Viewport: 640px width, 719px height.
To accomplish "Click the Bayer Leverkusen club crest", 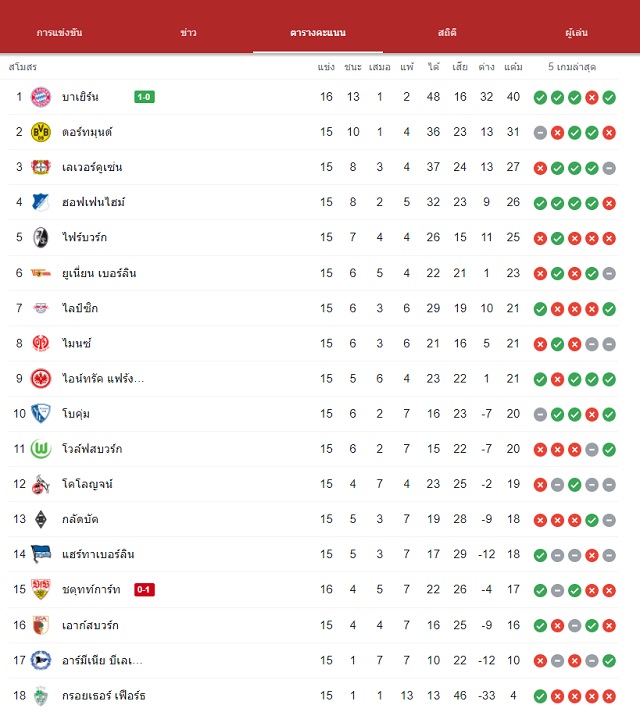I will coord(40,167).
